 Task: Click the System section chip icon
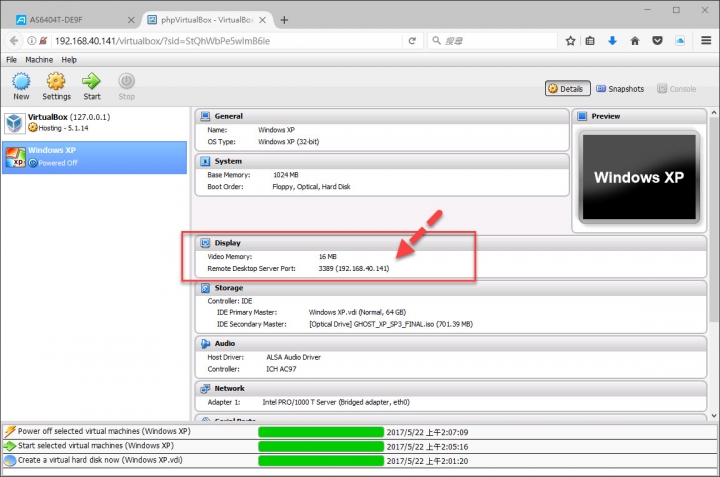(205, 161)
